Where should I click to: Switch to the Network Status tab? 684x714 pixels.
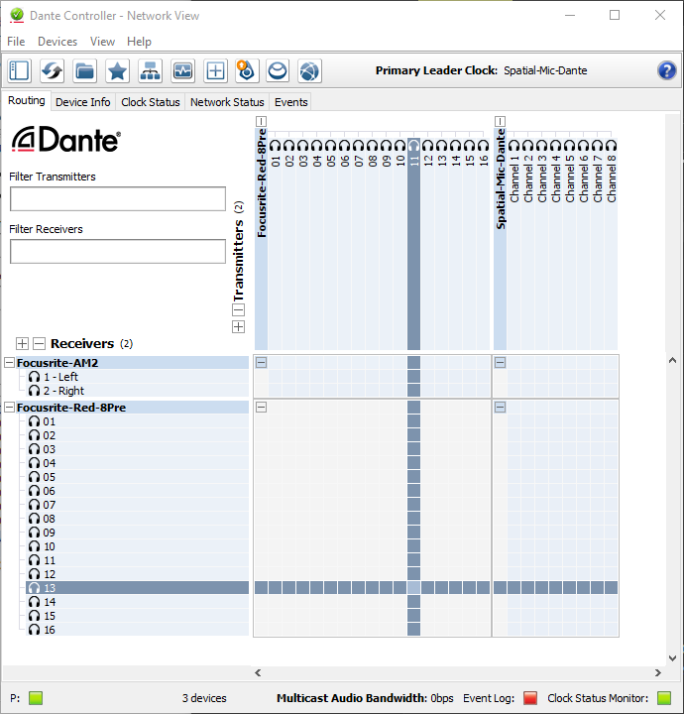tap(227, 102)
